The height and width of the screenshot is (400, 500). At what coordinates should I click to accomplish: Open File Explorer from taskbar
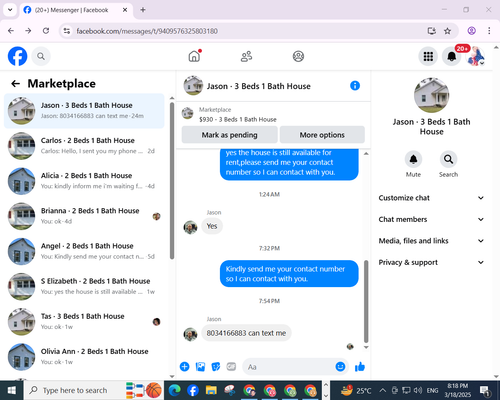click(211, 390)
